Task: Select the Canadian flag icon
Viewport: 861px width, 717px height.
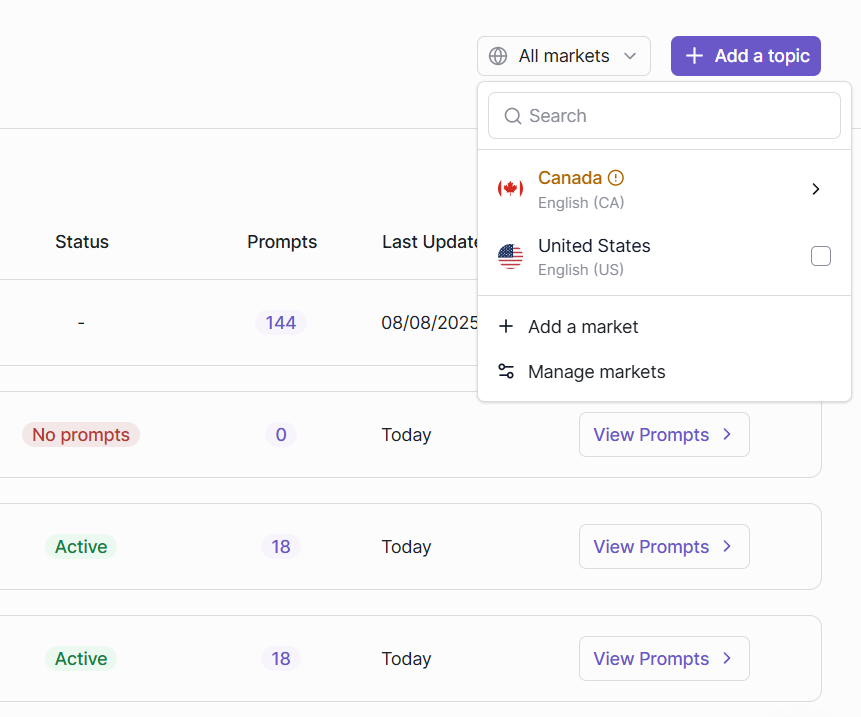Action: (510, 189)
